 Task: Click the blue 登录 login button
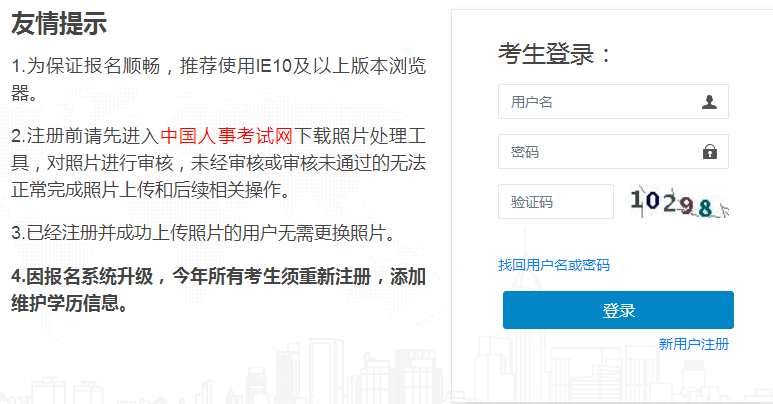pos(618,310)
